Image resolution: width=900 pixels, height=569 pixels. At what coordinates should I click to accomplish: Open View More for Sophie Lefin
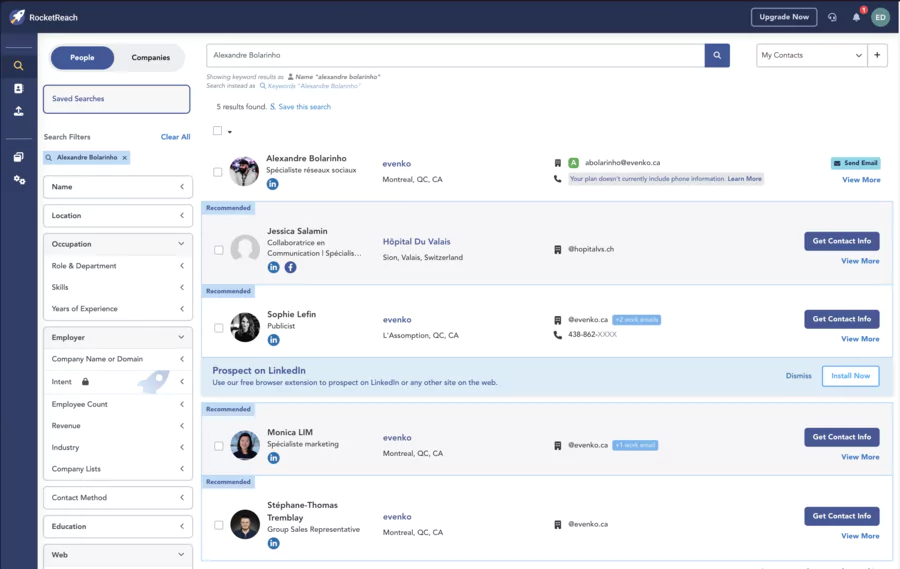coord(860,339)
